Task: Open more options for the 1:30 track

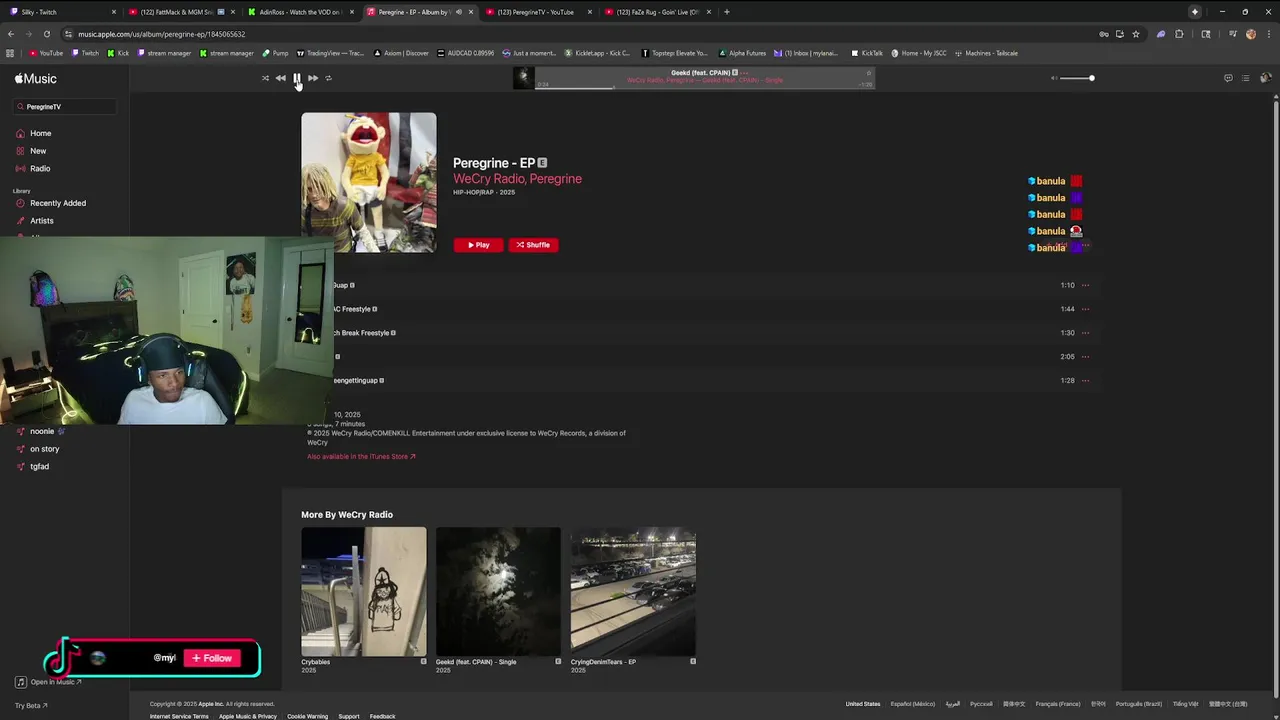Action: 1085,333
